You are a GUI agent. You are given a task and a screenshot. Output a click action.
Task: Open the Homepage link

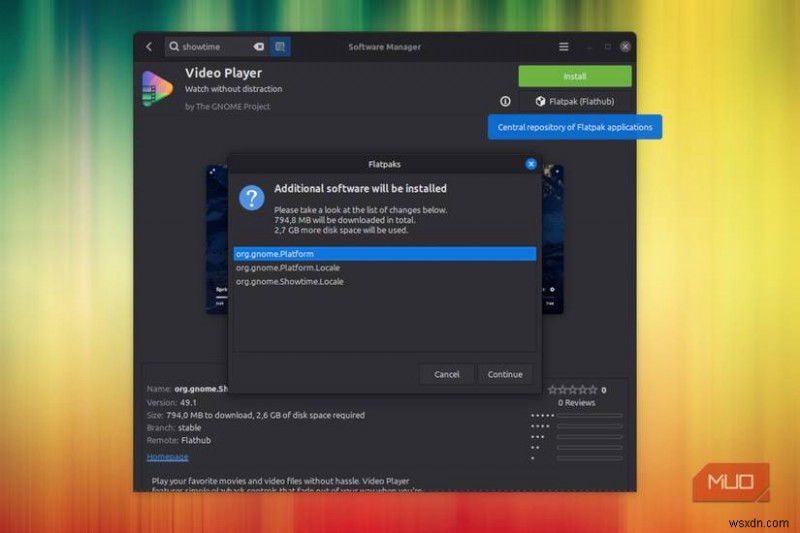click(167, 457)
